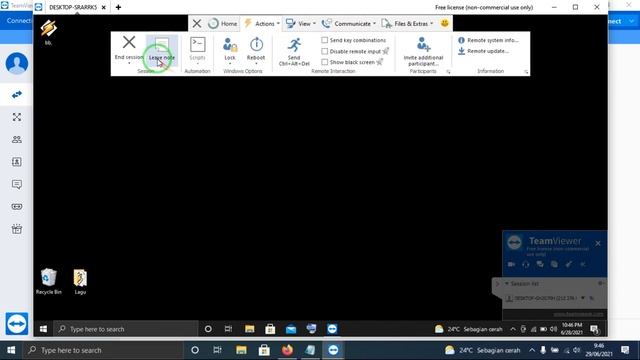Viewport: 640px width, 360px height.
Task: Select Lagu file on remote desktop
Action: point(80,282)
